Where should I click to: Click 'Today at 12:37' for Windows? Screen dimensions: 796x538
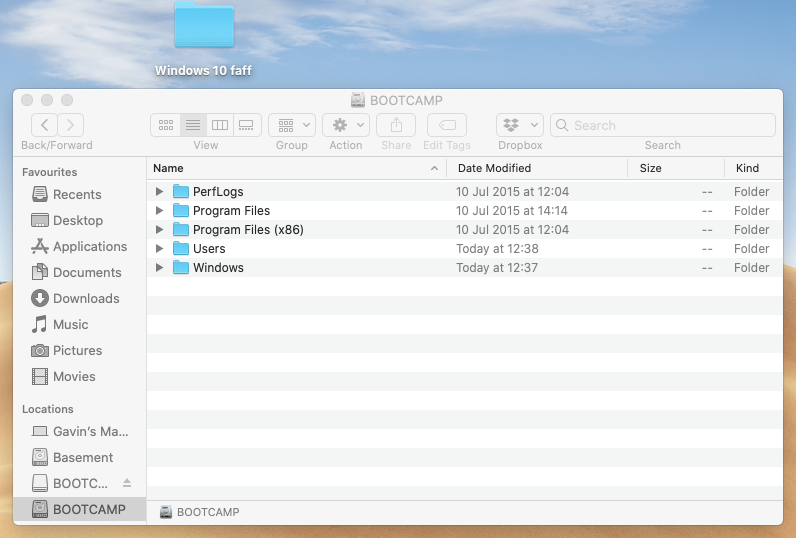click(x=496, y=267)
